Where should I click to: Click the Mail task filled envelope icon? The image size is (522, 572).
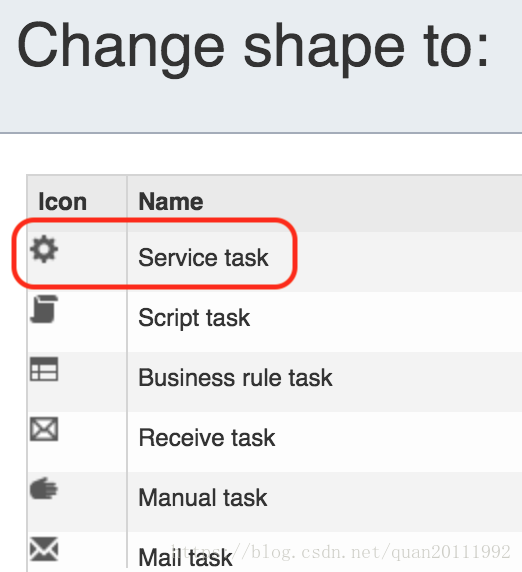tap(44, 549)
